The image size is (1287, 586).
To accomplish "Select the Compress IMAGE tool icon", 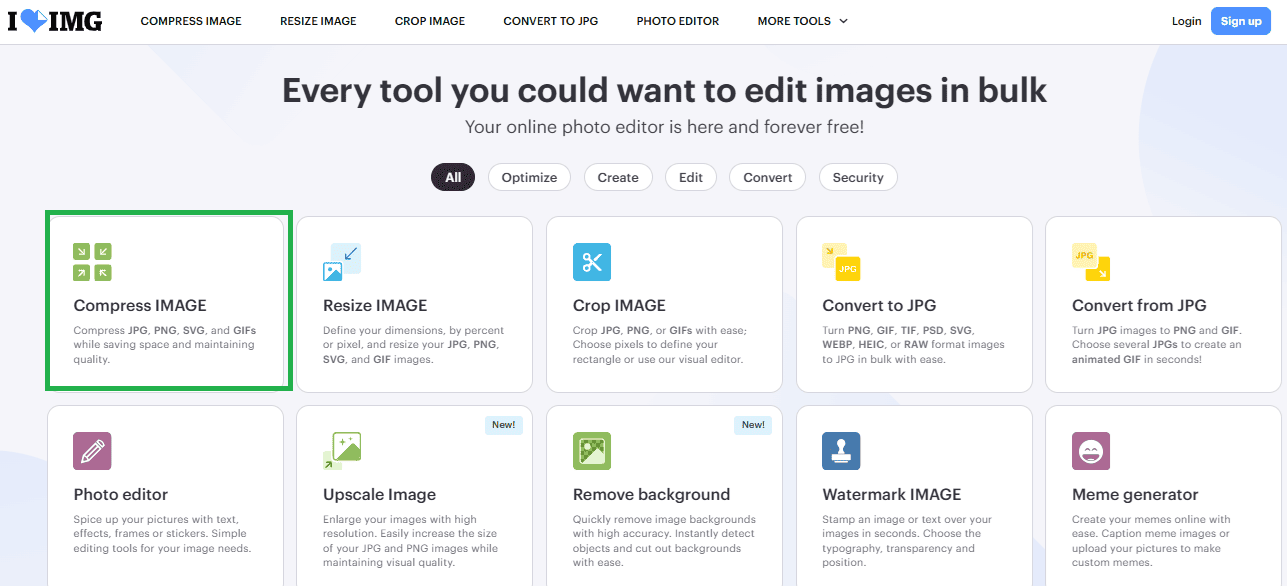I will [92, 262].
